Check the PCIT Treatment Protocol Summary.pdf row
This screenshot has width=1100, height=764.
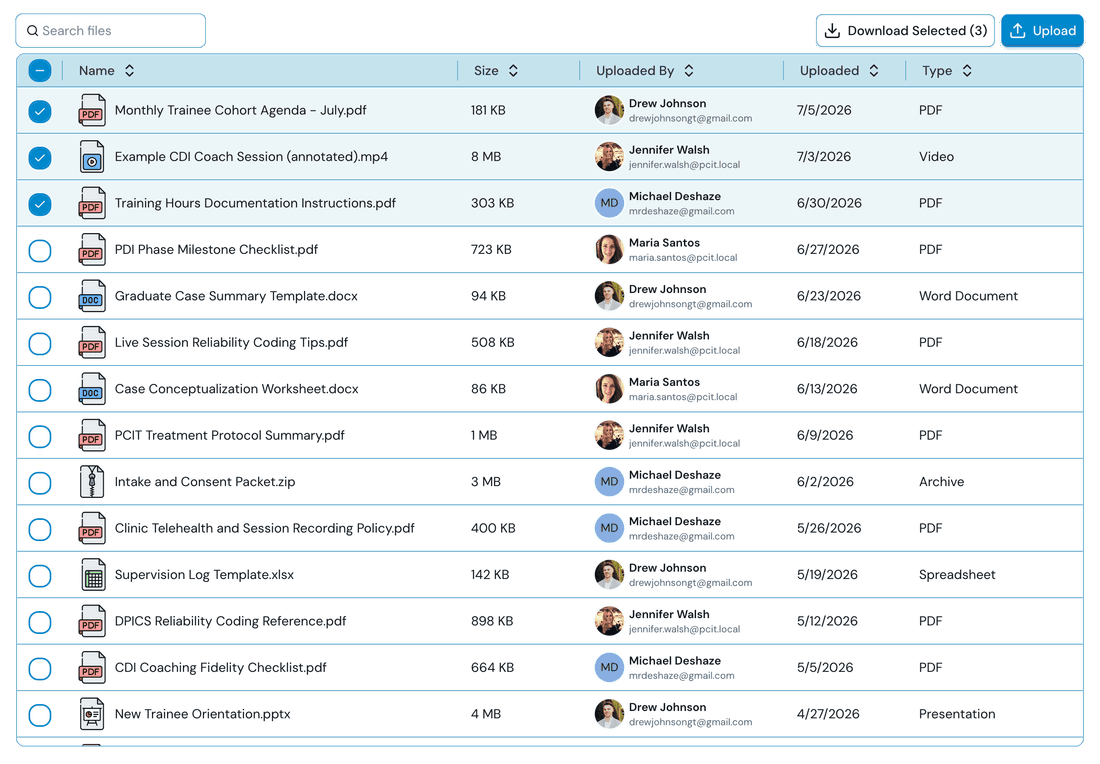coord(40,436)
